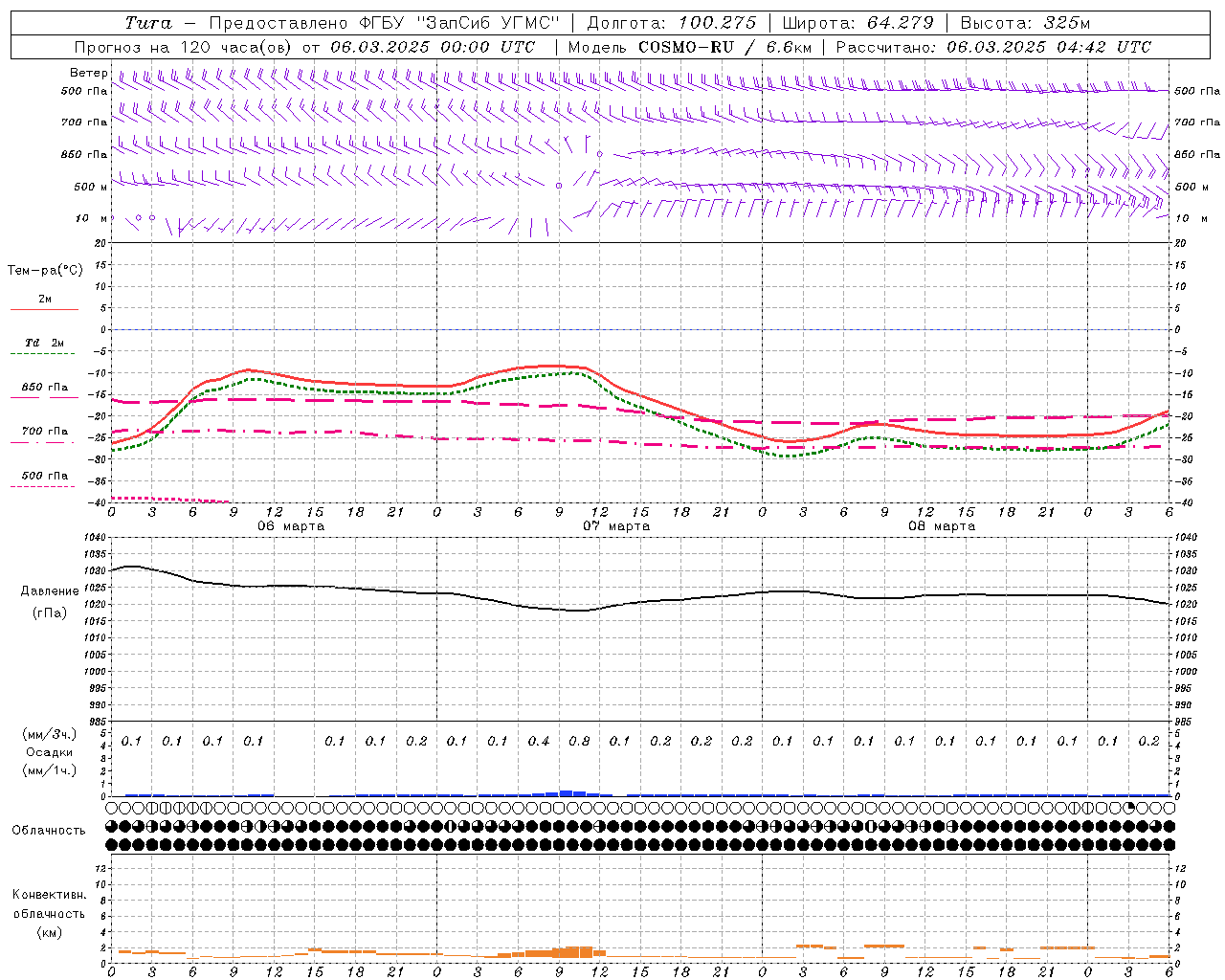Click the "0.4" precipitation value
The height and width of the screenshot is (980, 1225).
[539, 741]
